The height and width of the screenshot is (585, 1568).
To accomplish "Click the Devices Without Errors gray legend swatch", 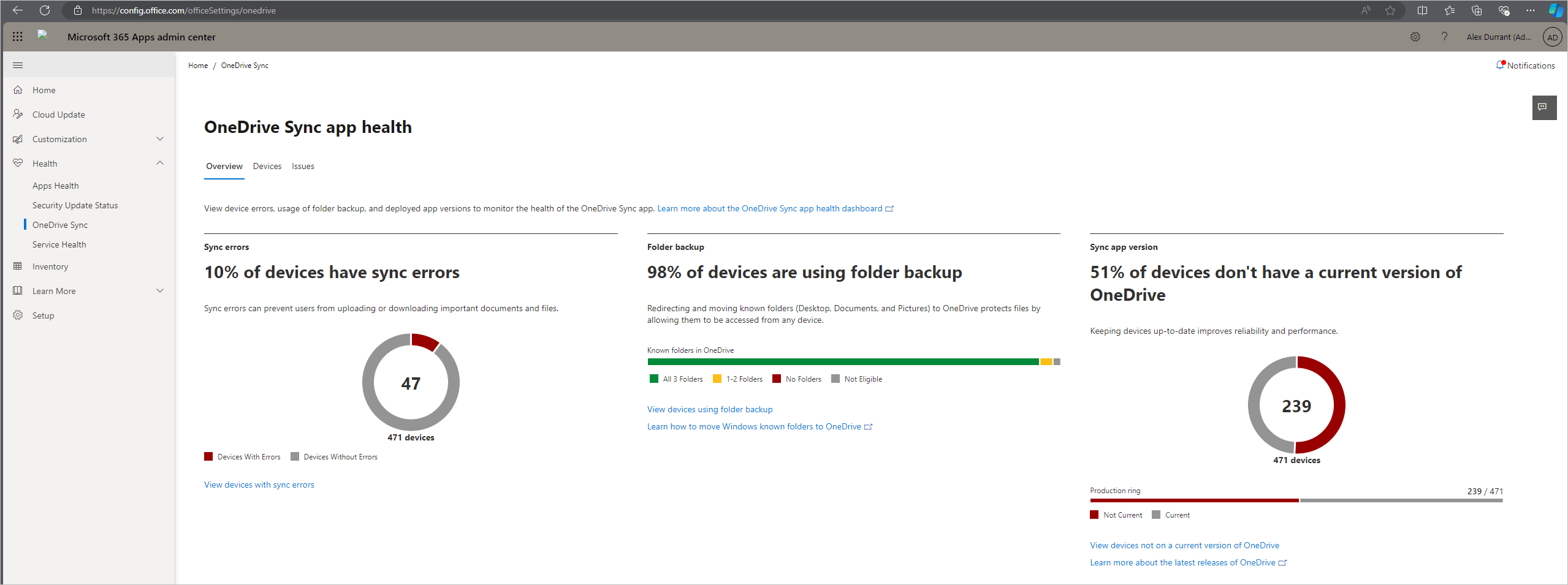I will [295, 456].
